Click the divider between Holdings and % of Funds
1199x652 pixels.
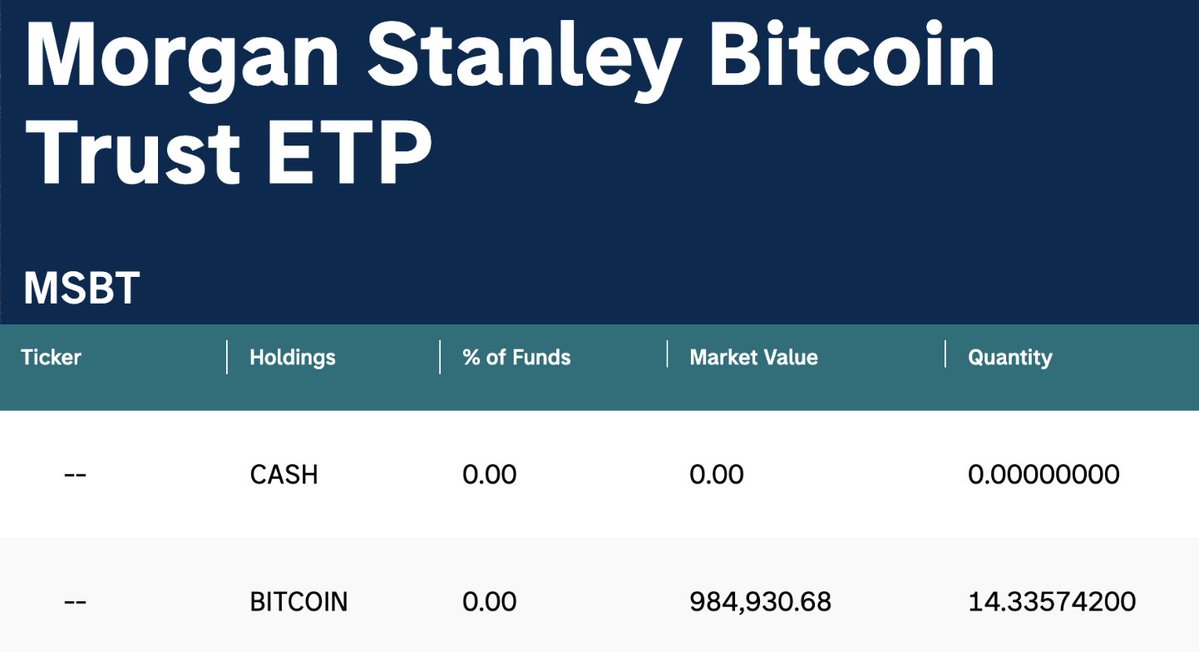point(440,357)
